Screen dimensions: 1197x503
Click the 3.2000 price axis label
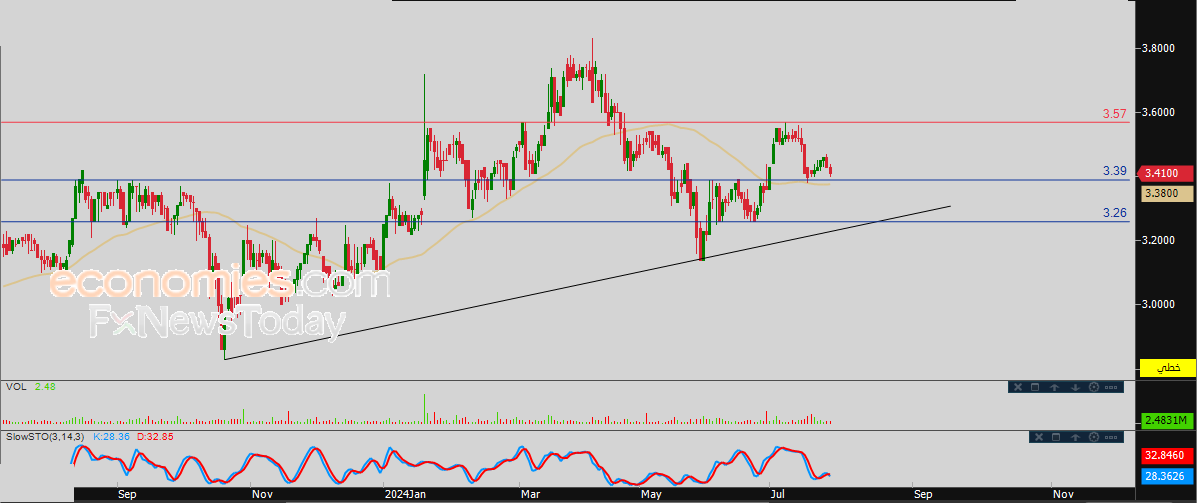[x=1157, y=240]
